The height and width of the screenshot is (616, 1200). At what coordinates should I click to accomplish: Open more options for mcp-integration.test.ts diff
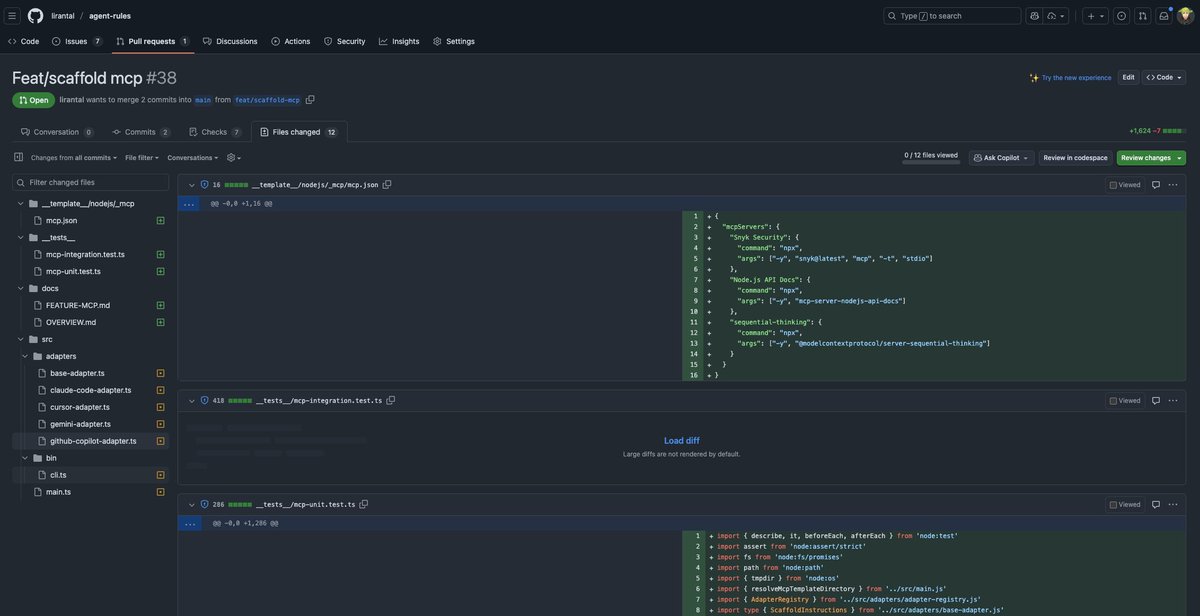point(1173,401)
